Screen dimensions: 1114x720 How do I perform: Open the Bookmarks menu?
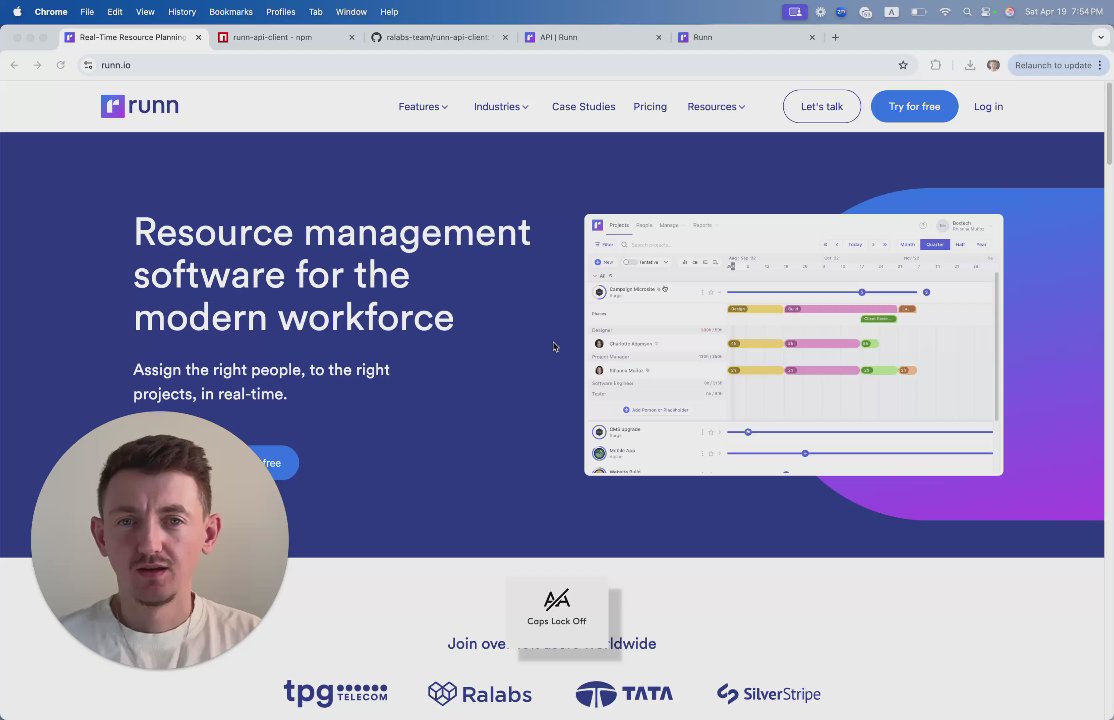point(231,11)
